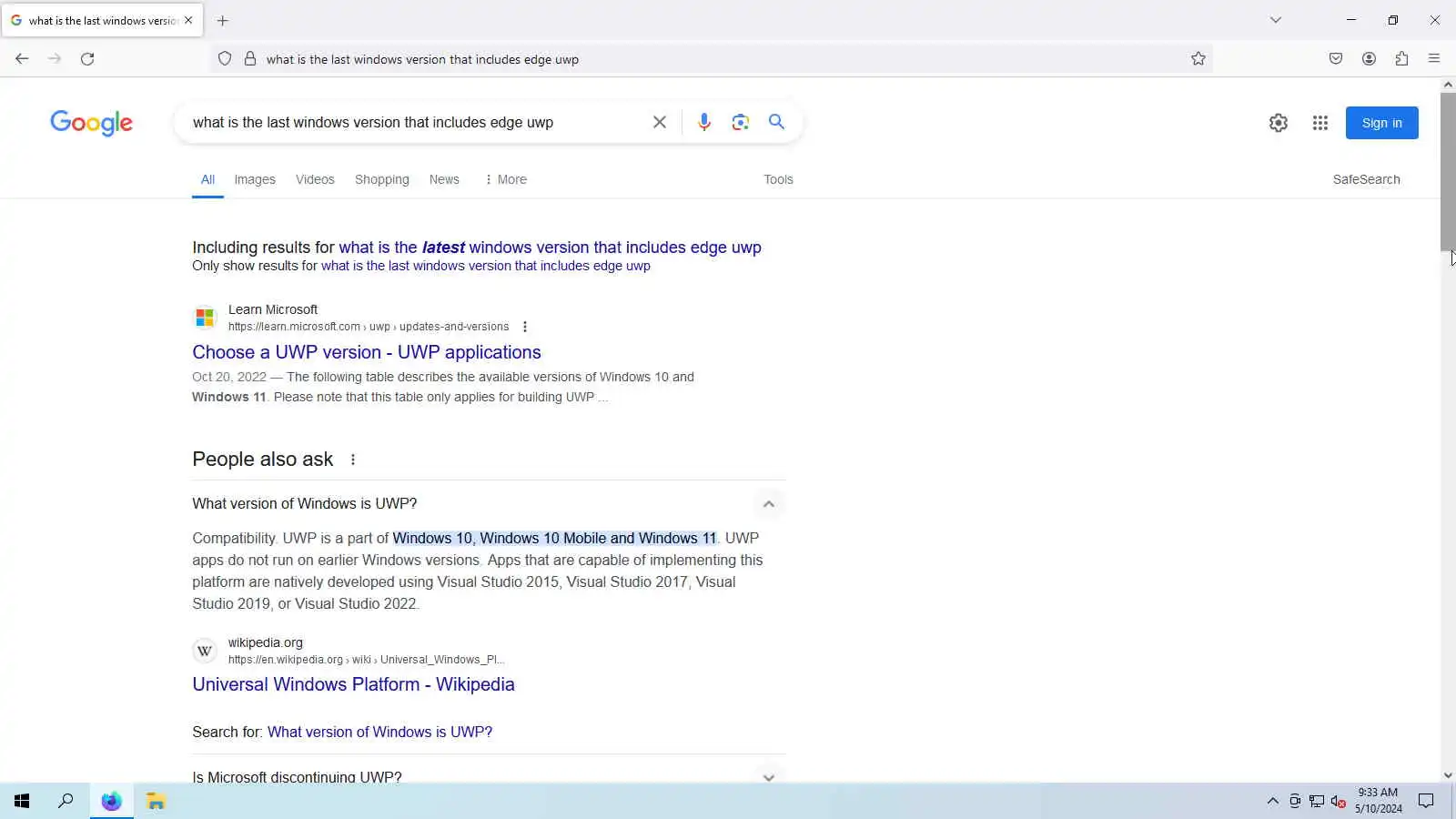
Task: Open a new browser tab
Action: (223, 20)
